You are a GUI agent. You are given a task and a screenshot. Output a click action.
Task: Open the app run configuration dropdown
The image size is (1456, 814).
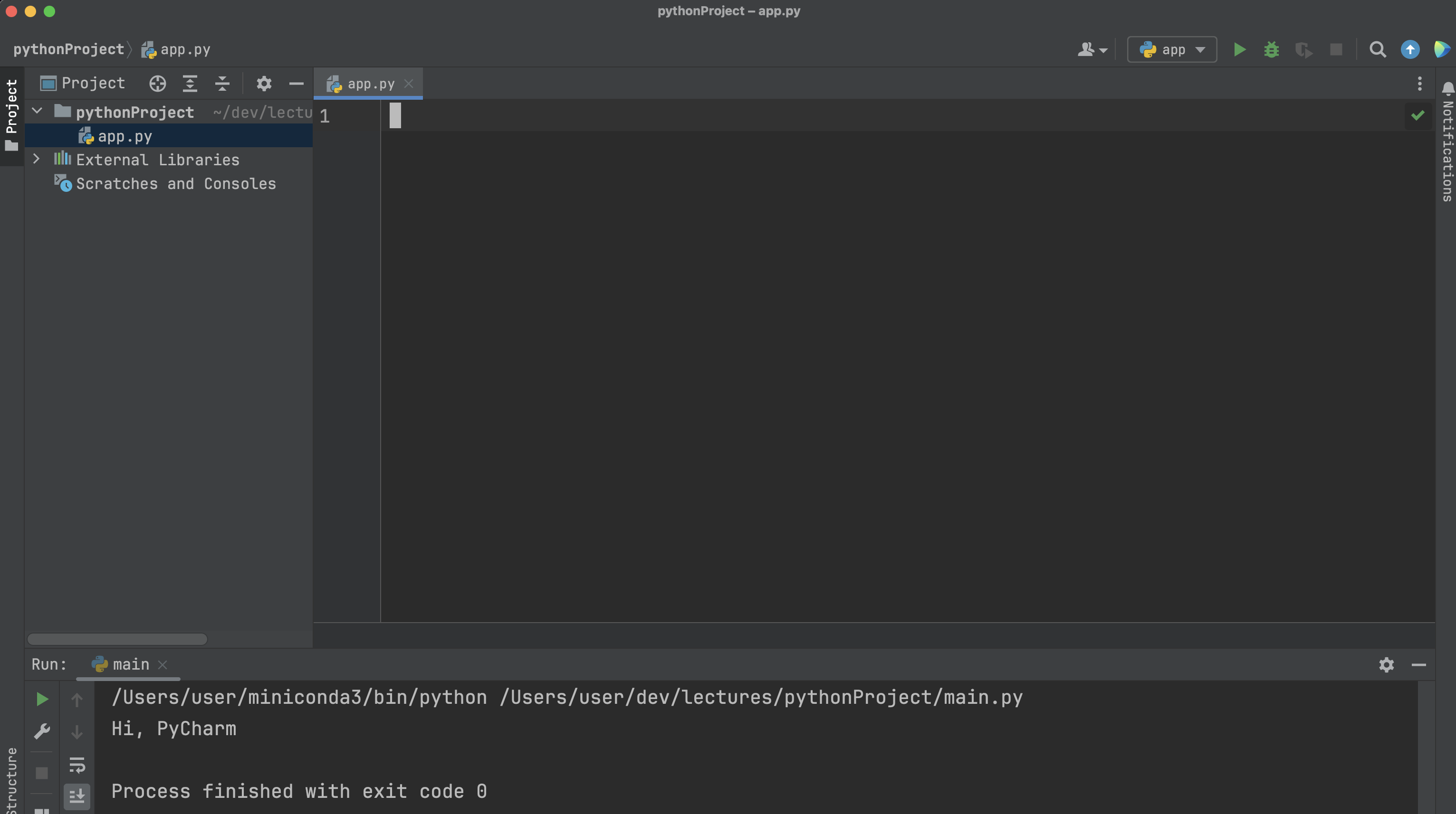pyautogui.click(x=1172, y=50)
